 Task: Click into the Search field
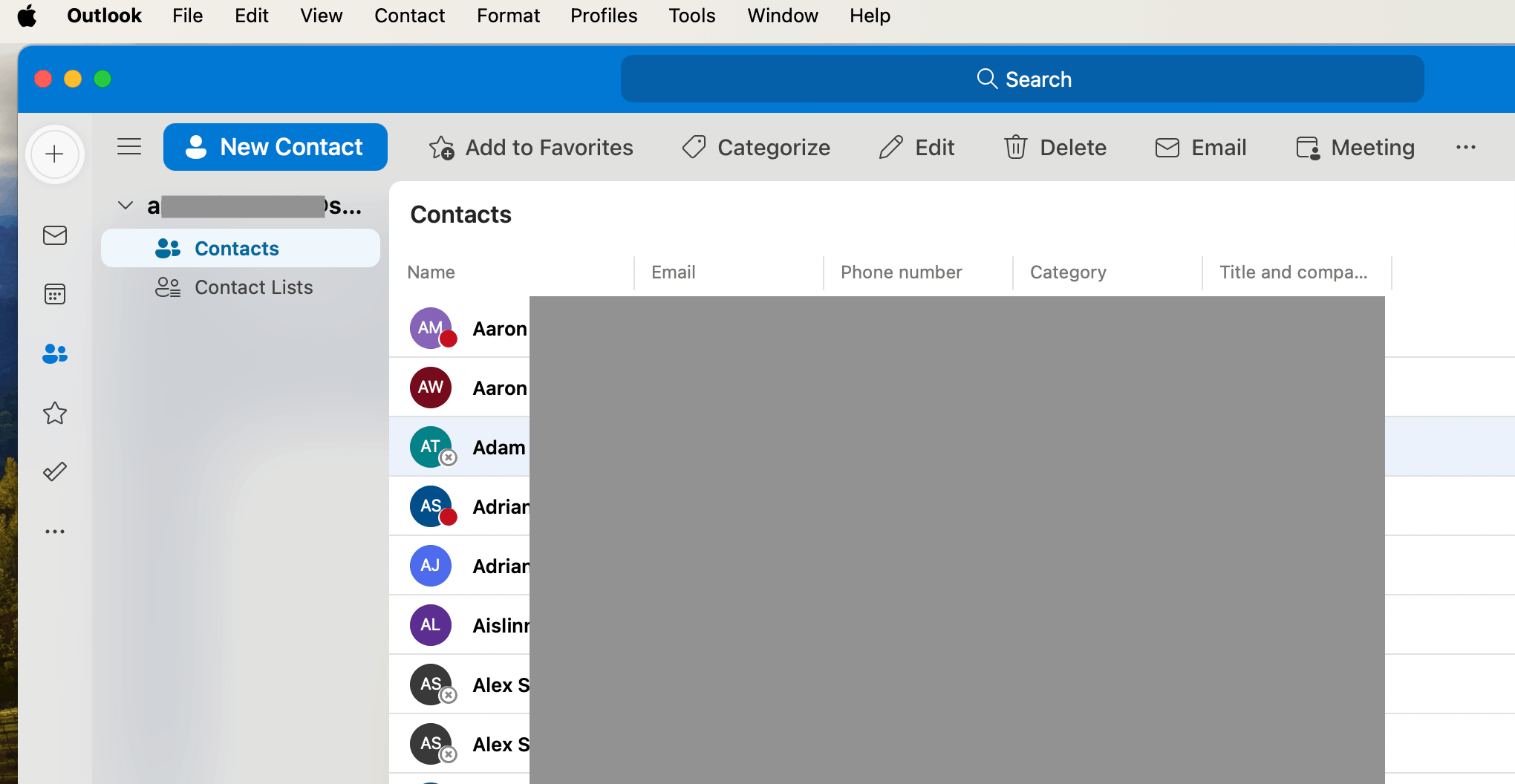click(1022, 79)
